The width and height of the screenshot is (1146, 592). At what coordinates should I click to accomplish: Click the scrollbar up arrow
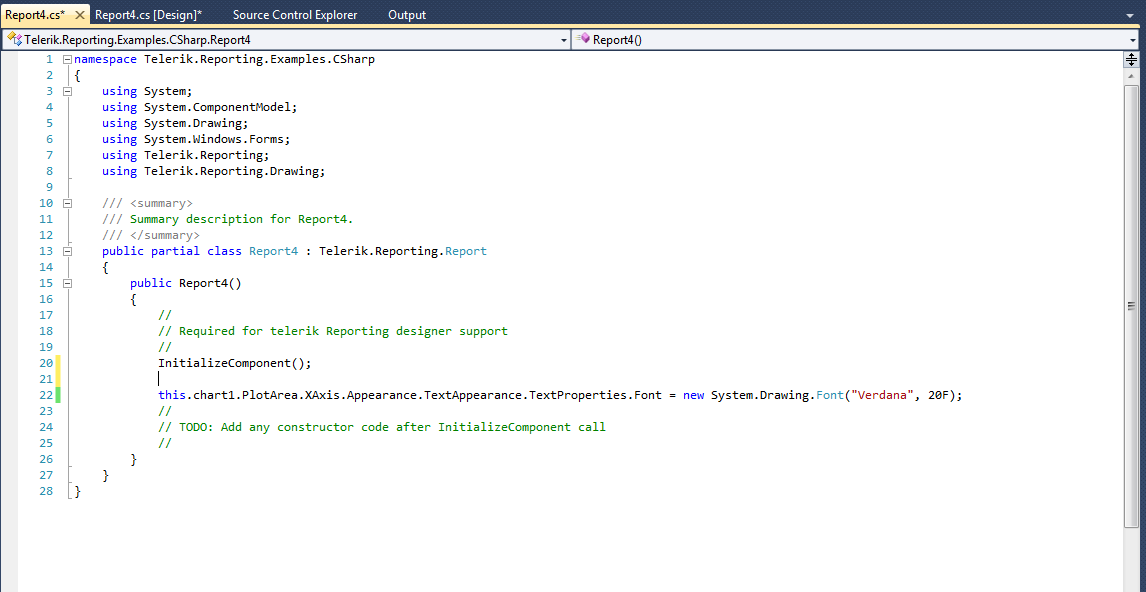pyautogui.click(x=1131, y=76)
